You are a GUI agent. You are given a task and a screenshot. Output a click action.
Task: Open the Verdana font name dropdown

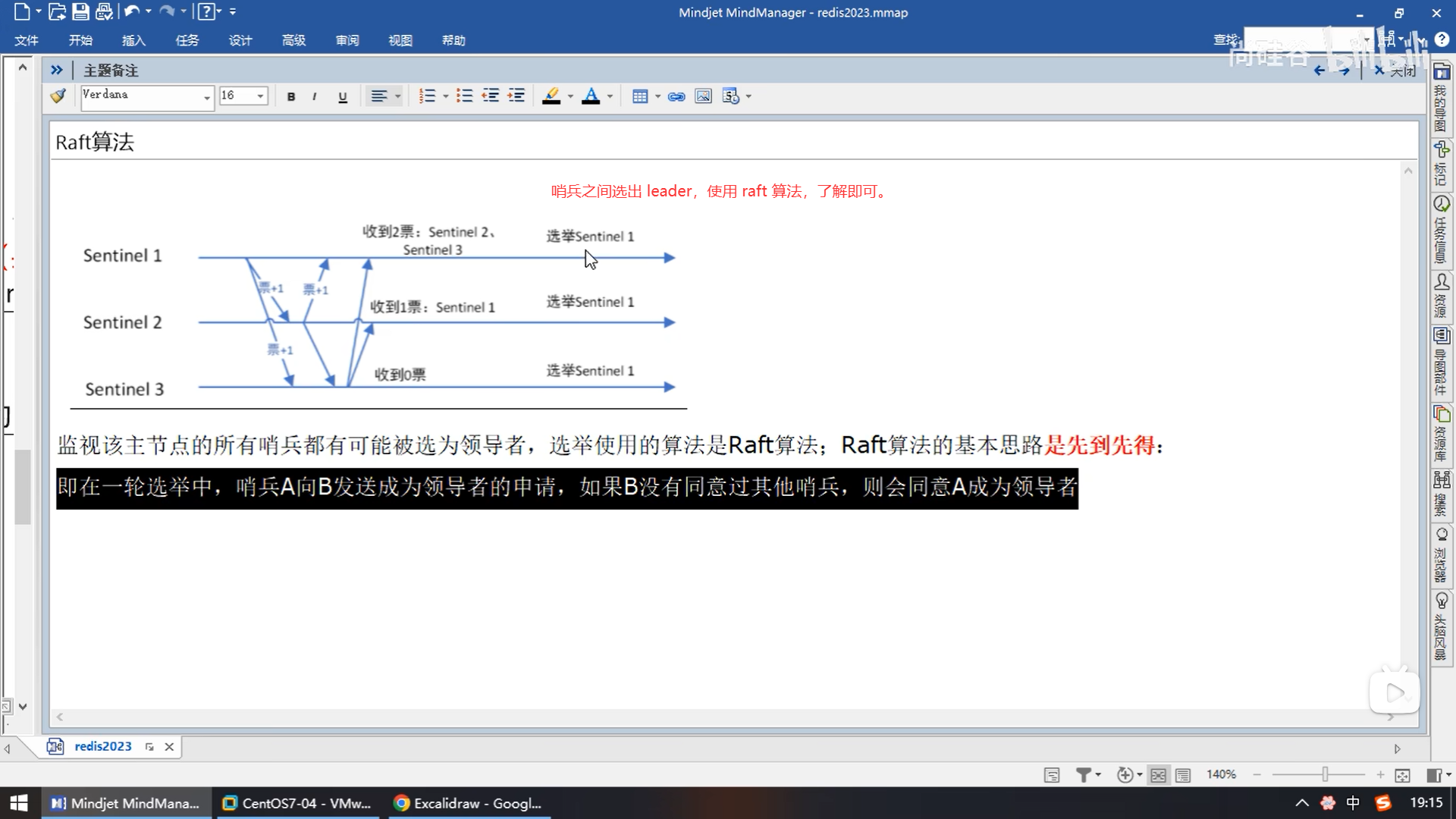(206, 97)
